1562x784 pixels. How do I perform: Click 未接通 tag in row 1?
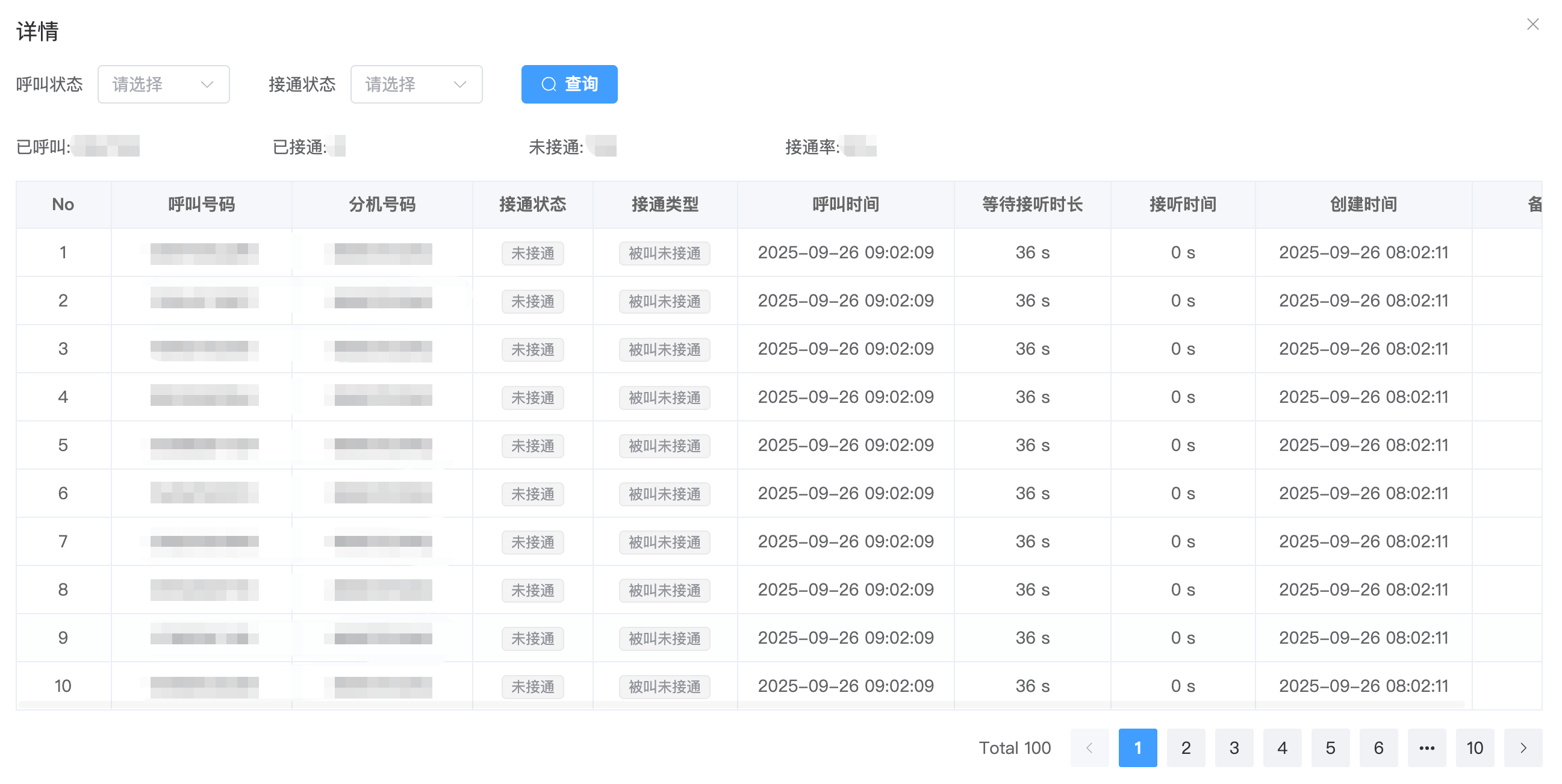pyautogui.click(x=532, y=253)
